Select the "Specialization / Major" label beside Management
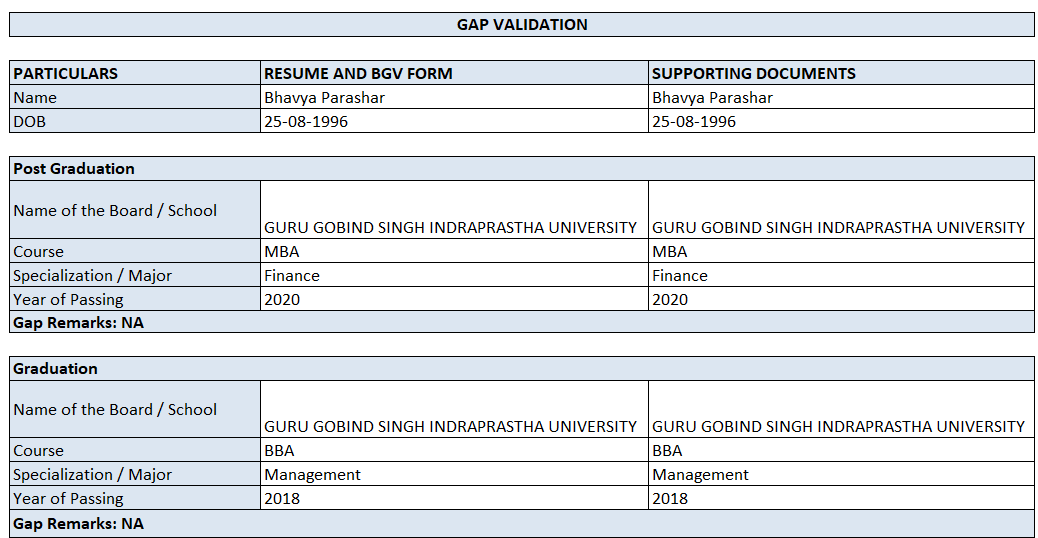This screenshot has width=1038, height=538. (135, 475)
